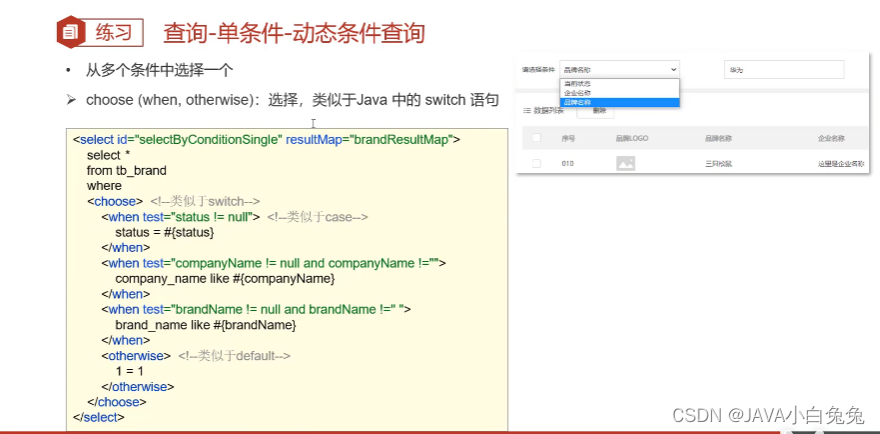
Task: Click the brand logo placeholder image
Action: click(625, 163)
